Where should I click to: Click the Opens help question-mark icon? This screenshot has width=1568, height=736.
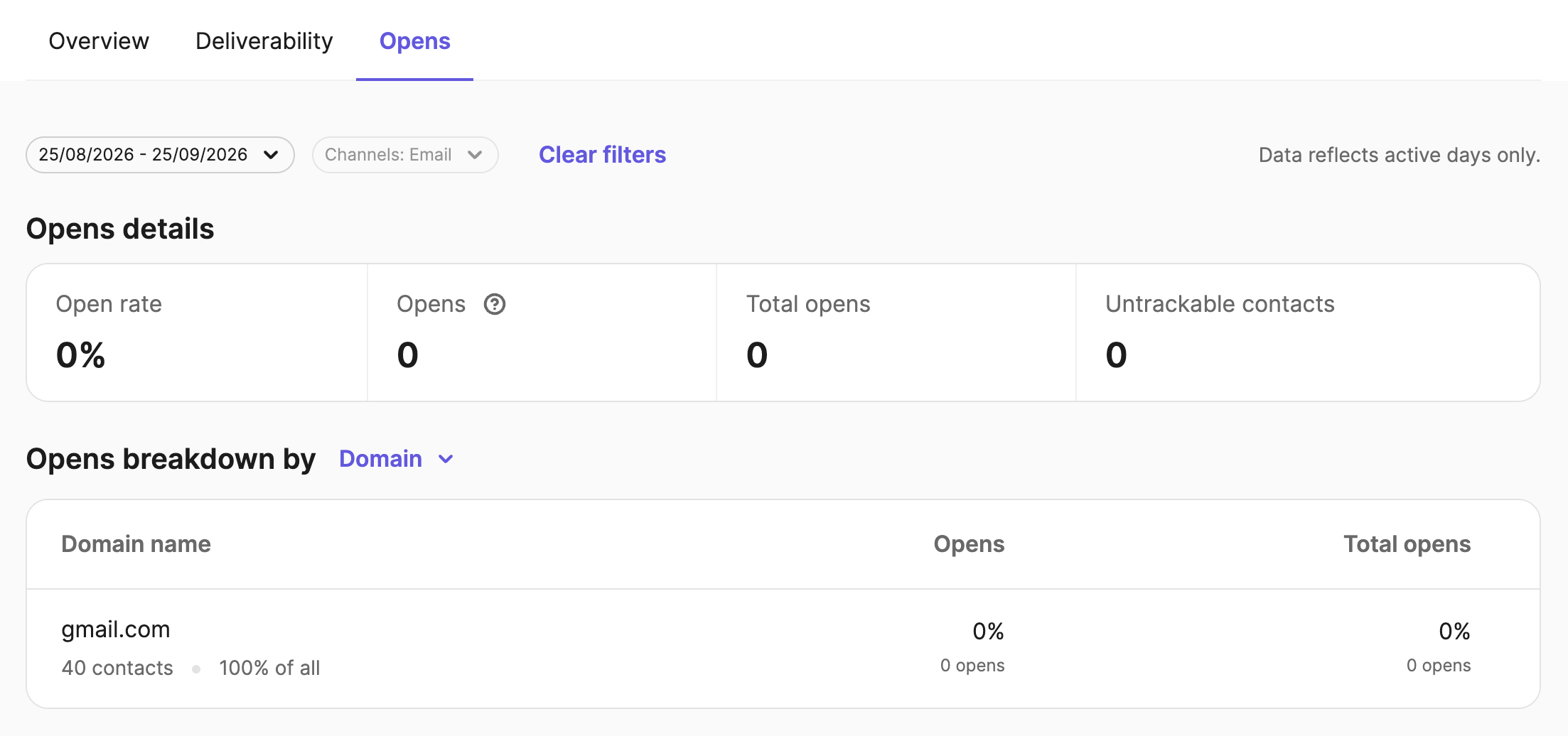494,304
